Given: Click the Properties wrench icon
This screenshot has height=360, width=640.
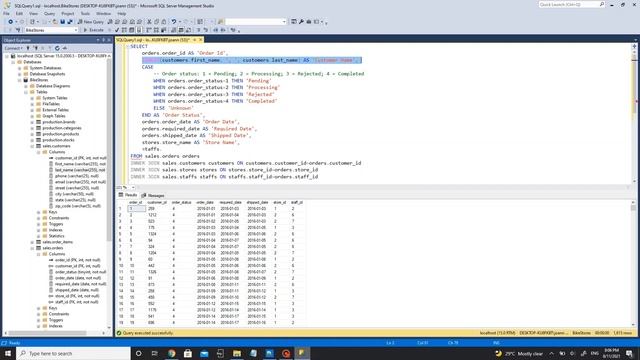Looking at the screenshot, I should click(301, 22).
